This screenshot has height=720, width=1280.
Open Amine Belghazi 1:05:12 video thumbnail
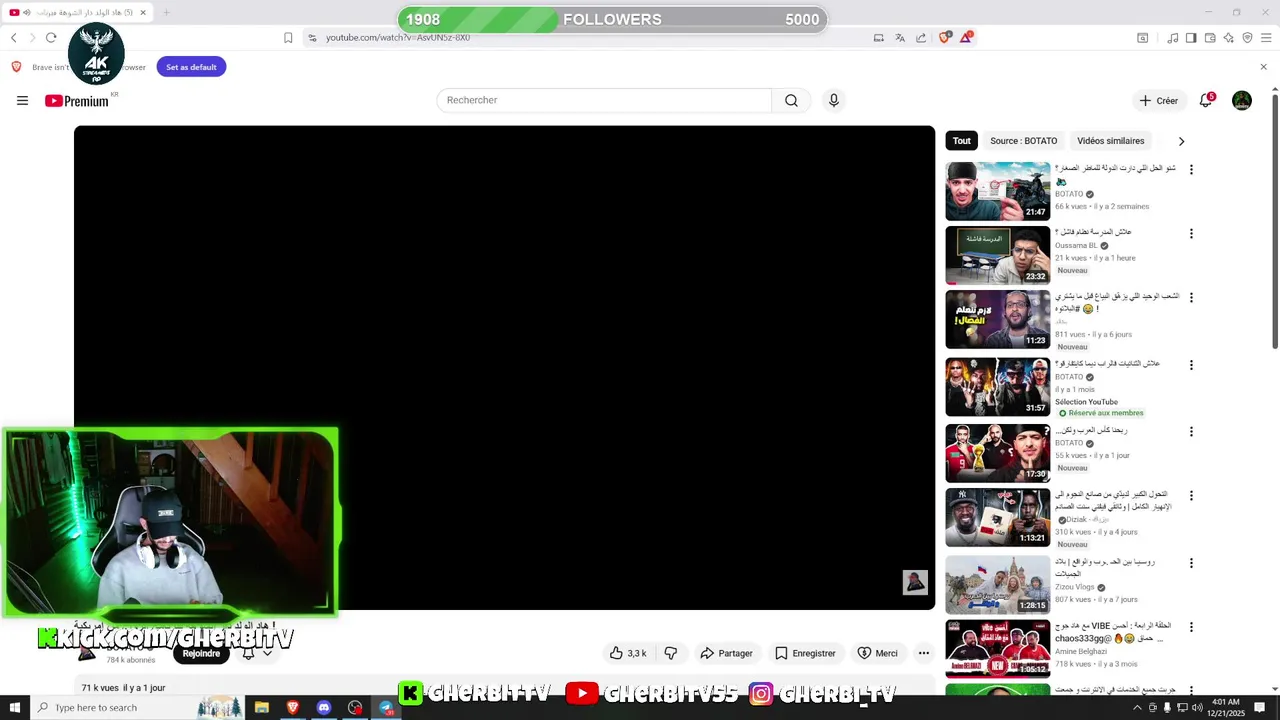tap(997, 648)
